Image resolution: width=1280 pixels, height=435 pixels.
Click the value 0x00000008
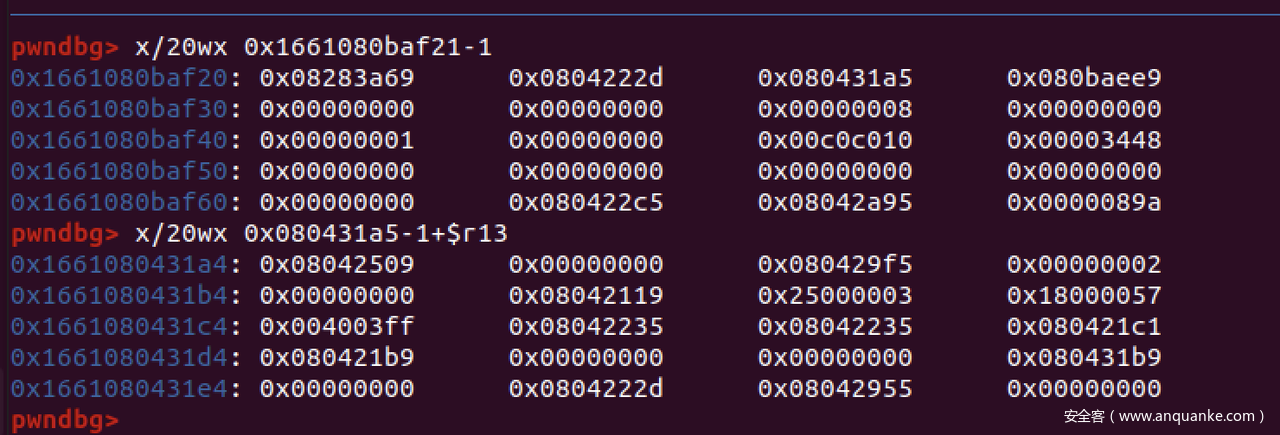[835, 109]
